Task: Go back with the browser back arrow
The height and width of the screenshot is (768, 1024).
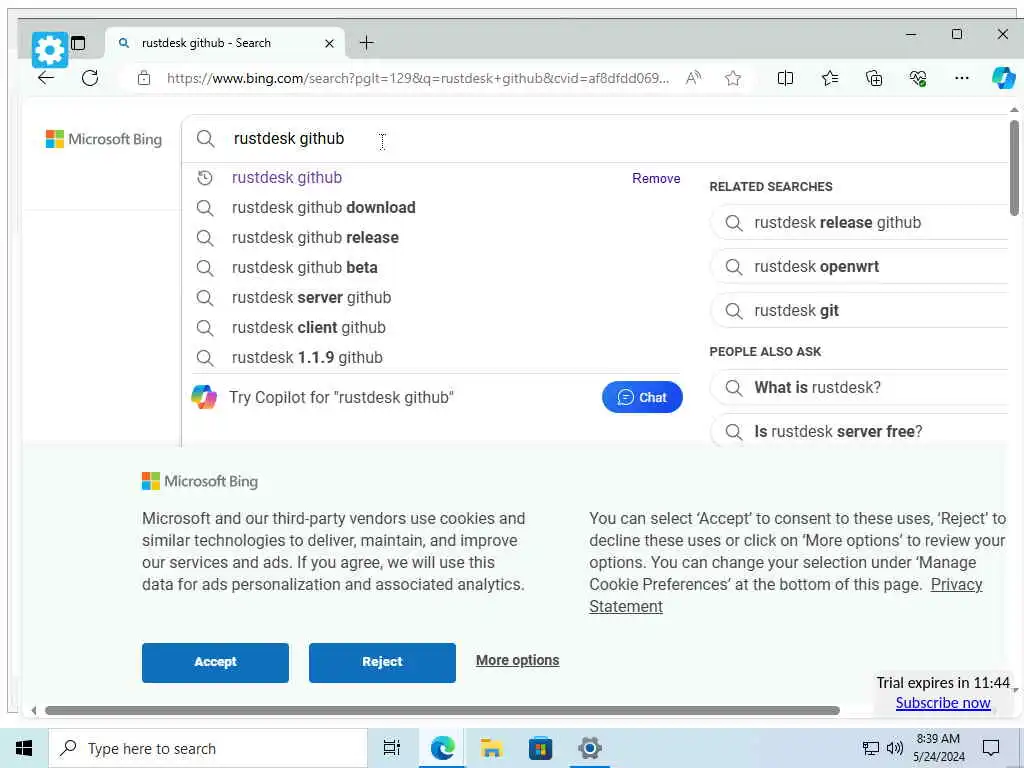Action: coord(46,78)
